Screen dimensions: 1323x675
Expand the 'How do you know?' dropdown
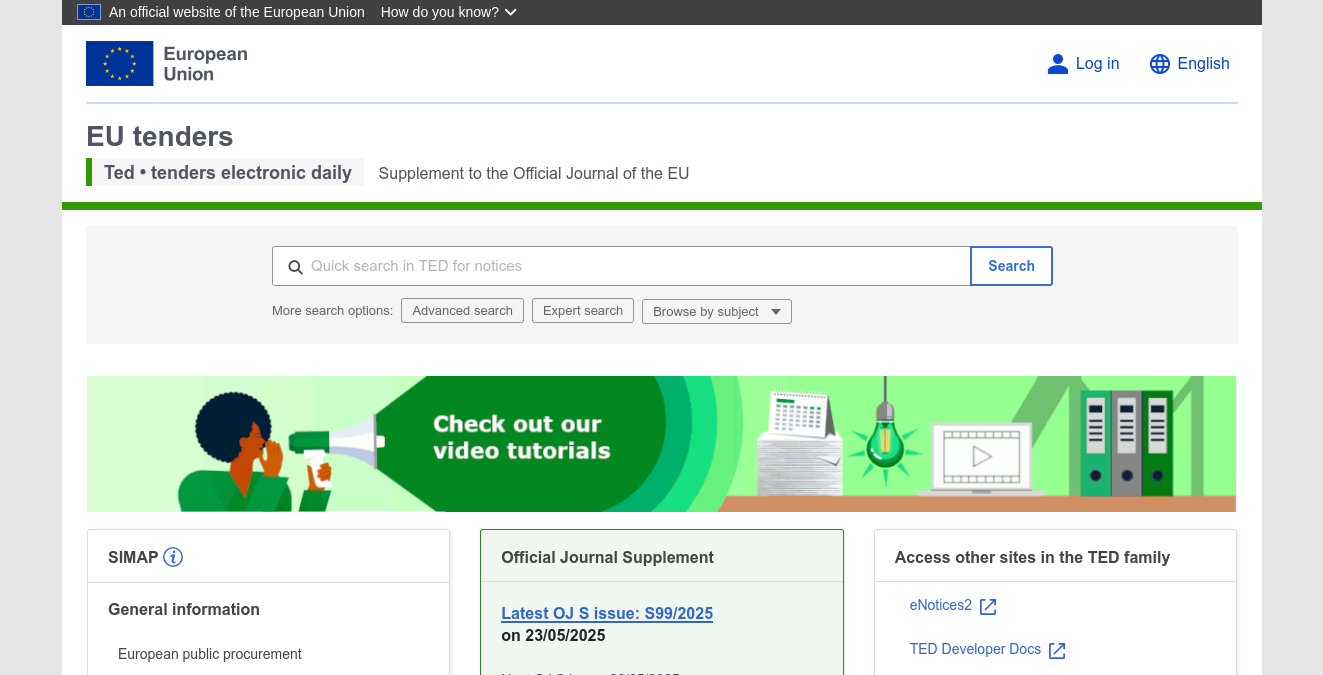pos(449,12)
